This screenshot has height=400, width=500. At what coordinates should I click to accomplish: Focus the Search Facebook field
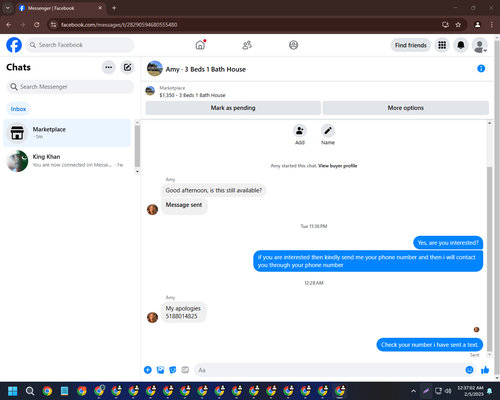[80, 45]
